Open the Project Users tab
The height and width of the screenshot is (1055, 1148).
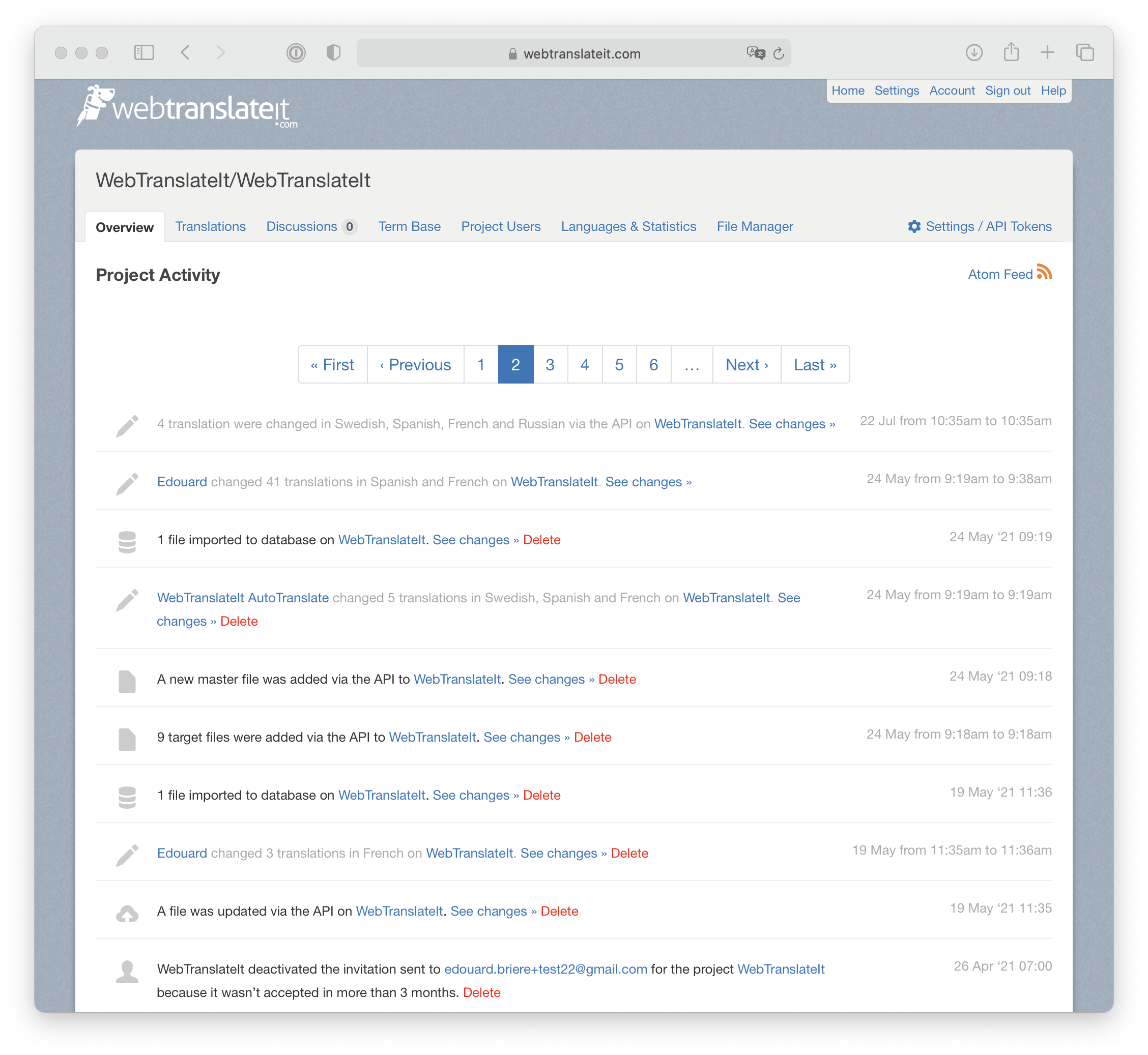click(x=500, y=227)
